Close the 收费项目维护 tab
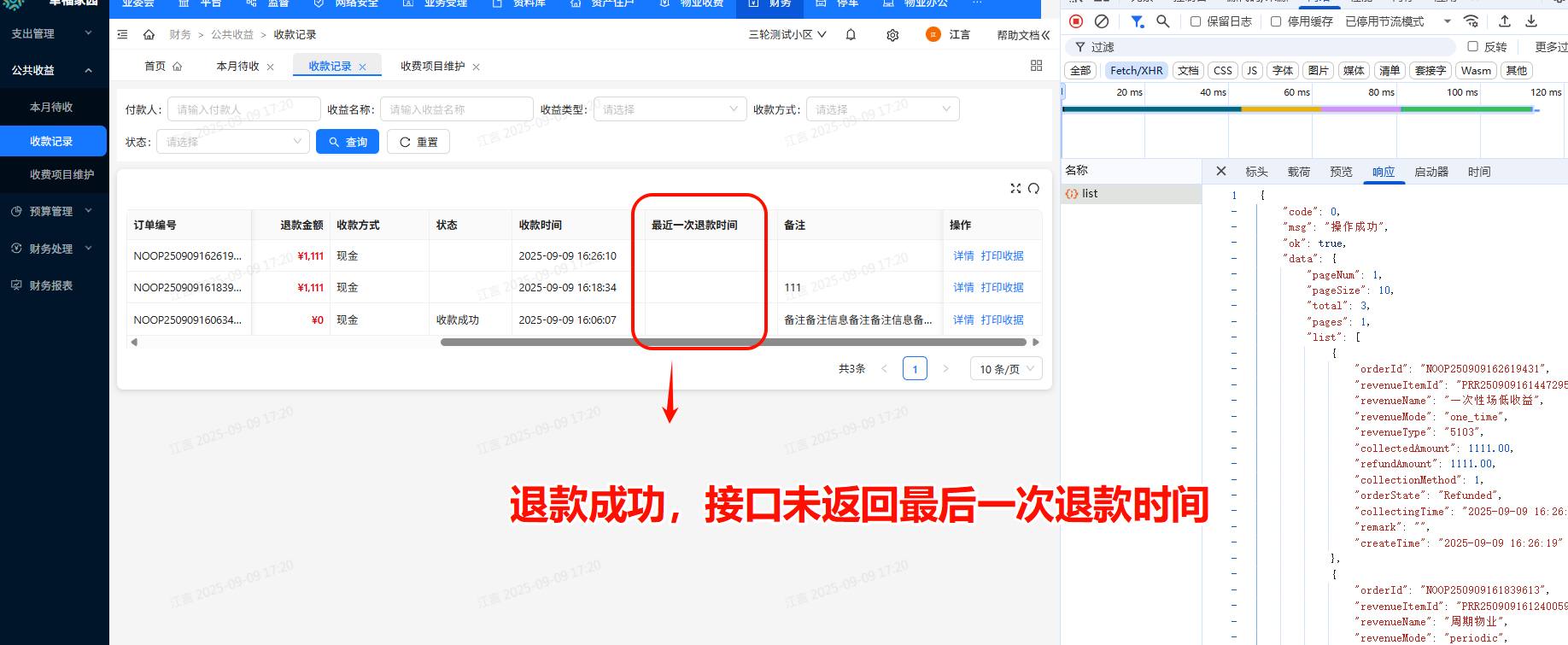Viewport: 1568px width, 645px height. (x=476, y=67)
